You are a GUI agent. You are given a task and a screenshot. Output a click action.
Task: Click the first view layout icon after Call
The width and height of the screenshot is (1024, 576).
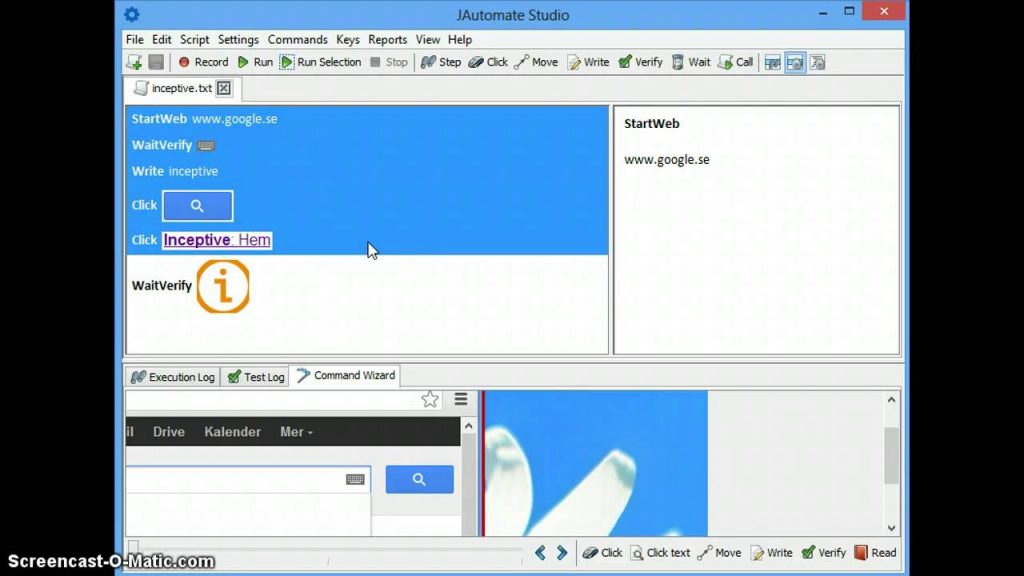click(x=773, y=63)
